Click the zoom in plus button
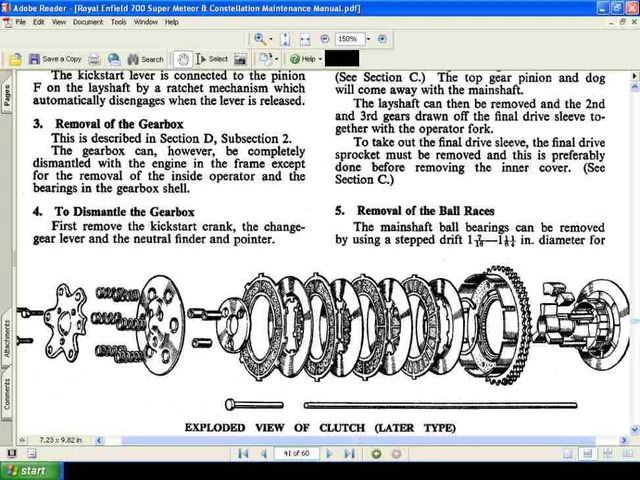 click(x=383, y=39)
